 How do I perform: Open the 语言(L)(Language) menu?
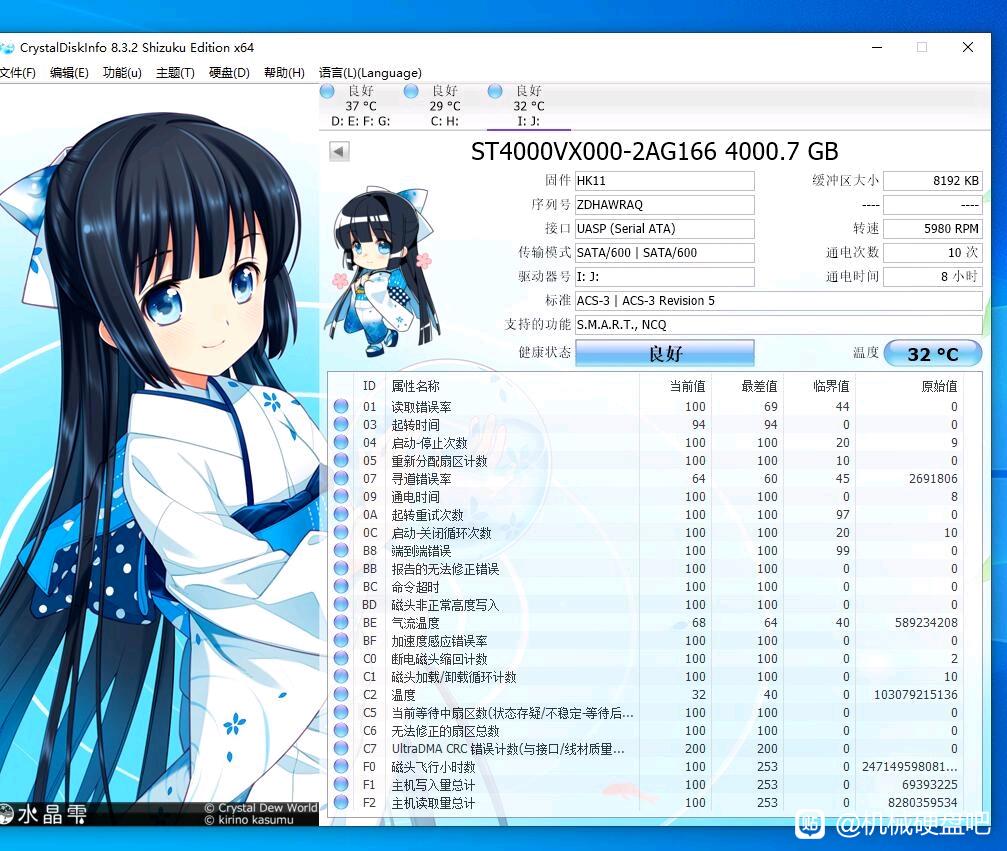coord(370,73)
